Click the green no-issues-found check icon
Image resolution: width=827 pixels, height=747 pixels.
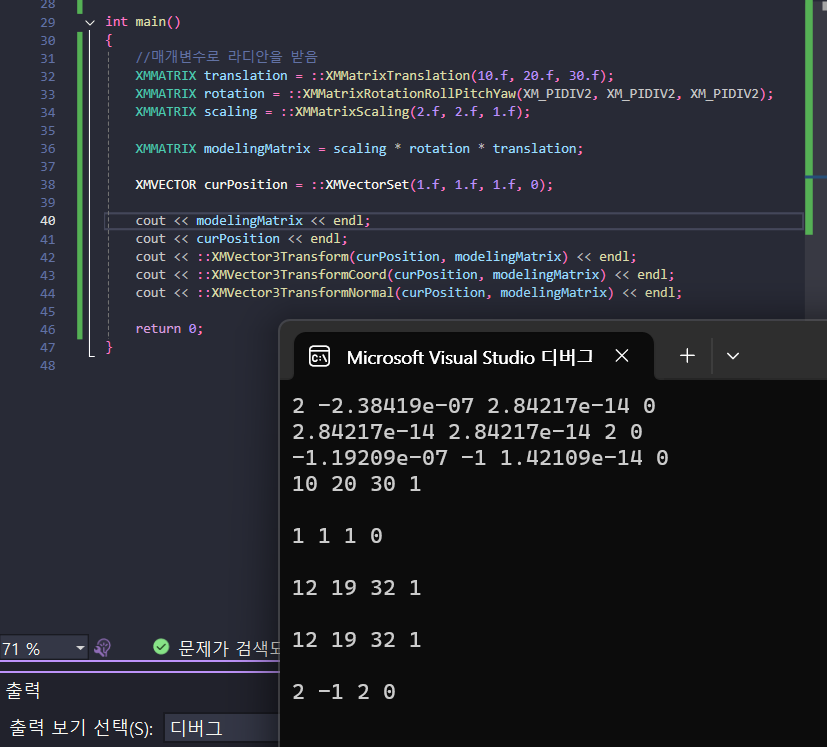161,647
